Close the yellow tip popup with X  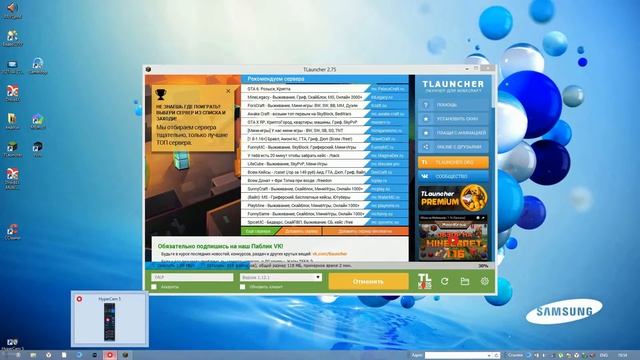tap(228, 91)
